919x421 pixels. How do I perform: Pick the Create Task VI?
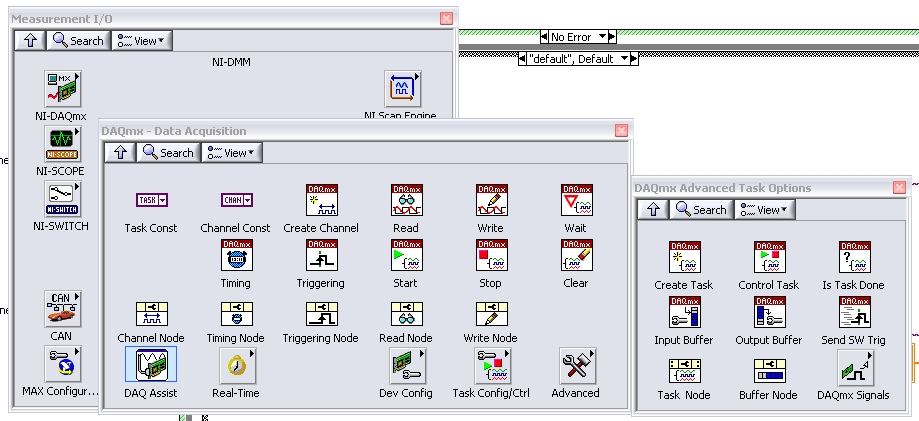click(685, 257)
